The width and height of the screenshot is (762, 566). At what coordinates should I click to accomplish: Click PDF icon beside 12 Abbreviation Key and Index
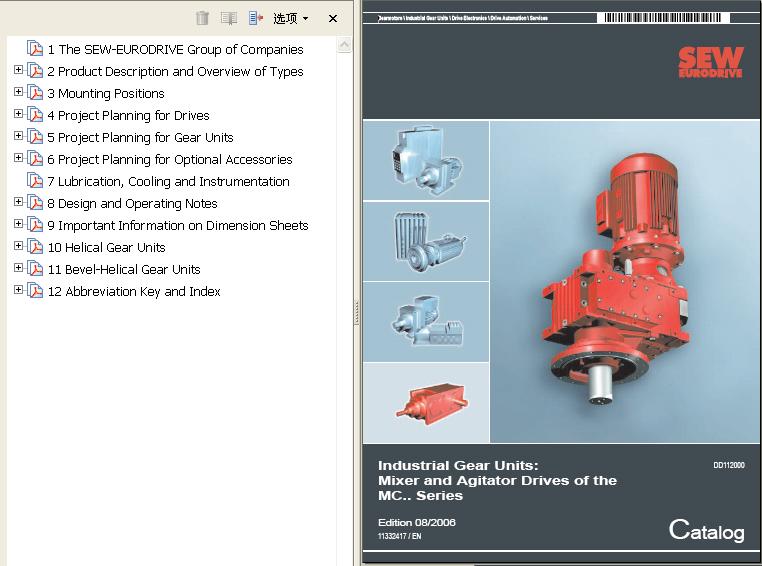click(35, 291)
